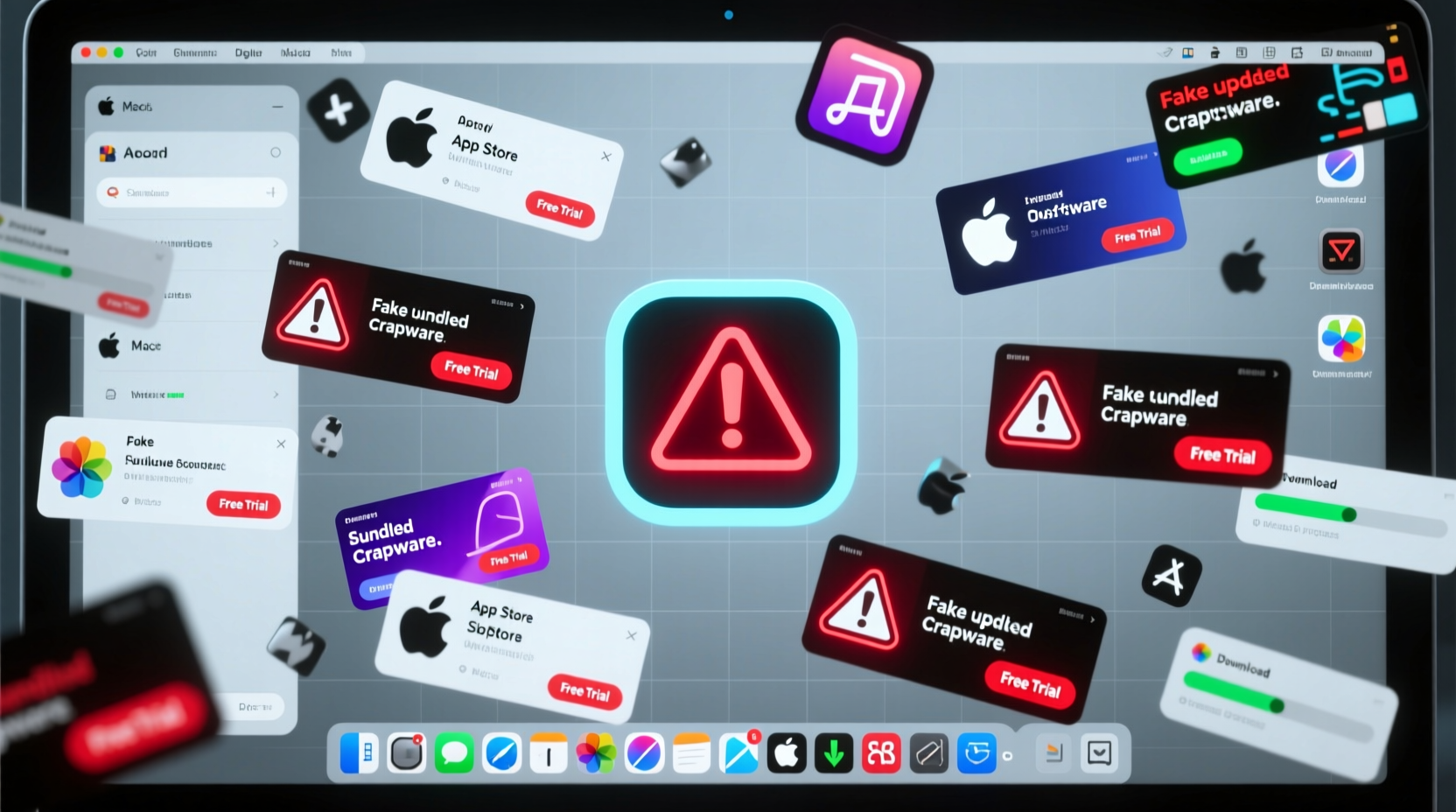Open the 'Mwe' menu in menu bar
The width and height of the screenshot is (1456, 812).
pyautogui.click(x=341, y=52)
